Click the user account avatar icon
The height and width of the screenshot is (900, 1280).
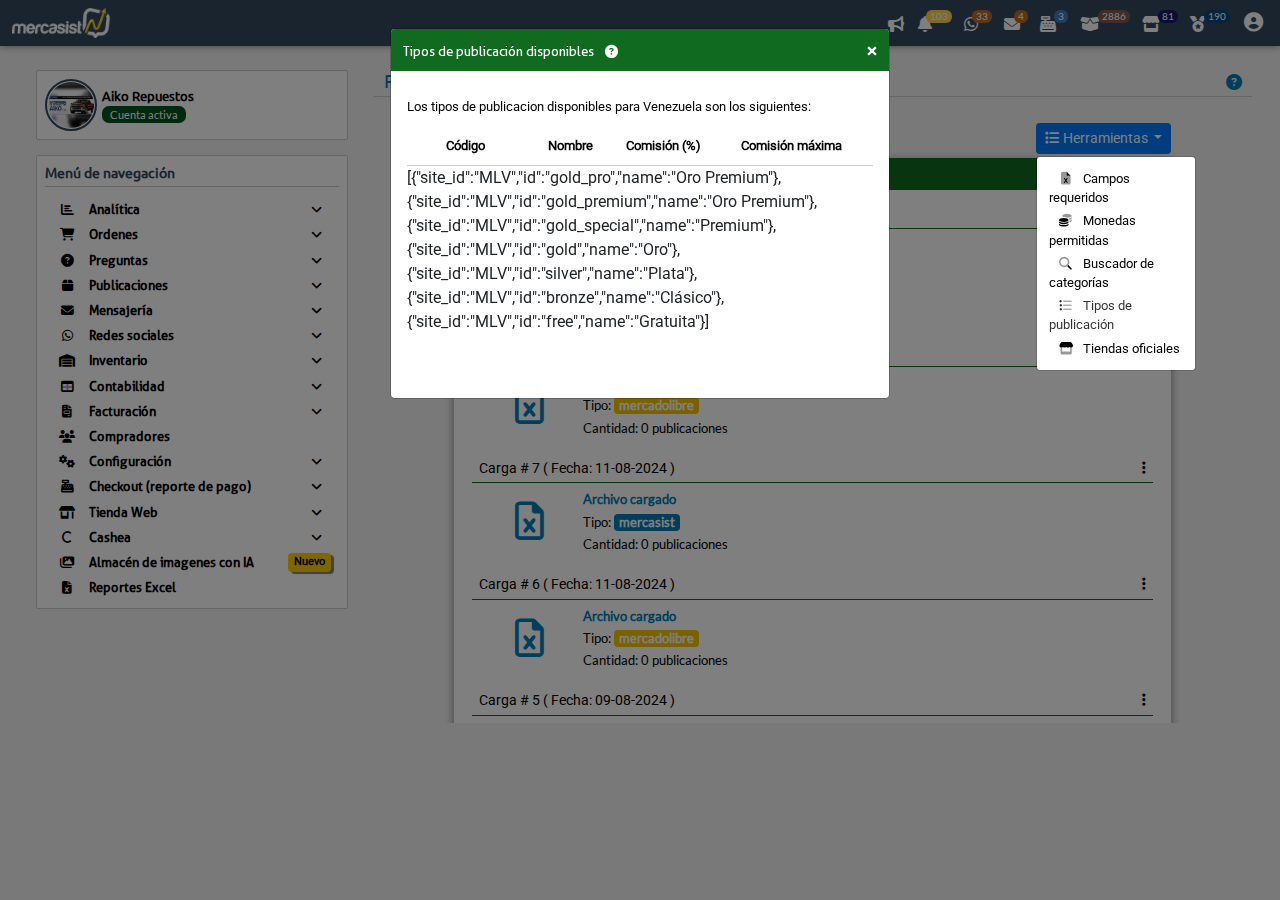(1253, 22)
